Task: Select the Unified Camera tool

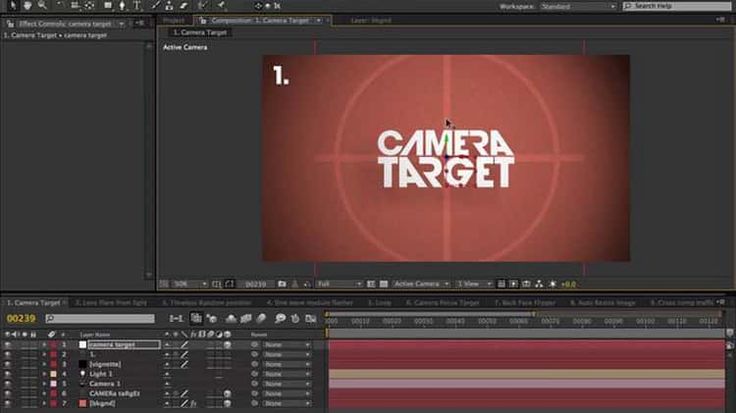Action: point(75,6)
